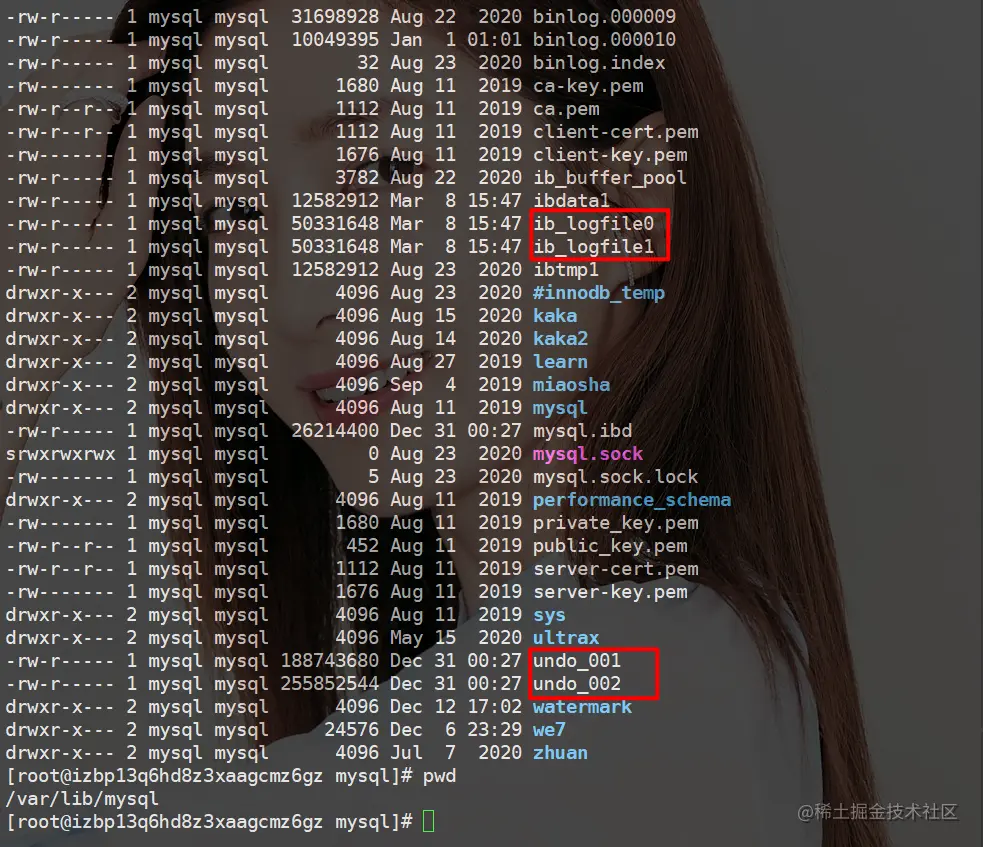The height and width of the screenshot is (847, 983).
Task: Click the pwd command text
Action: tap(439, 777)
